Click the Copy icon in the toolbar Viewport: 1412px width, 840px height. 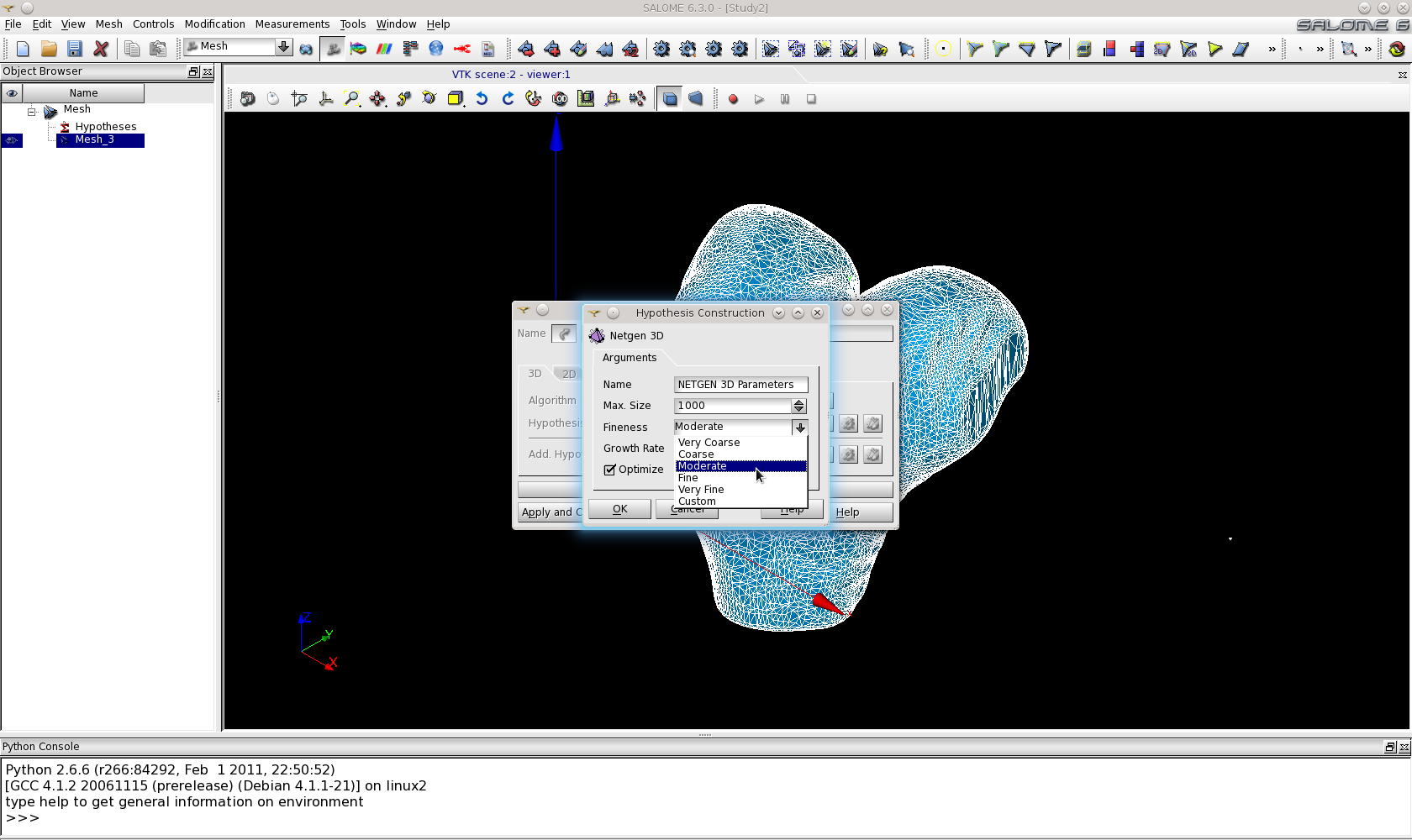(x=132, y=49)
